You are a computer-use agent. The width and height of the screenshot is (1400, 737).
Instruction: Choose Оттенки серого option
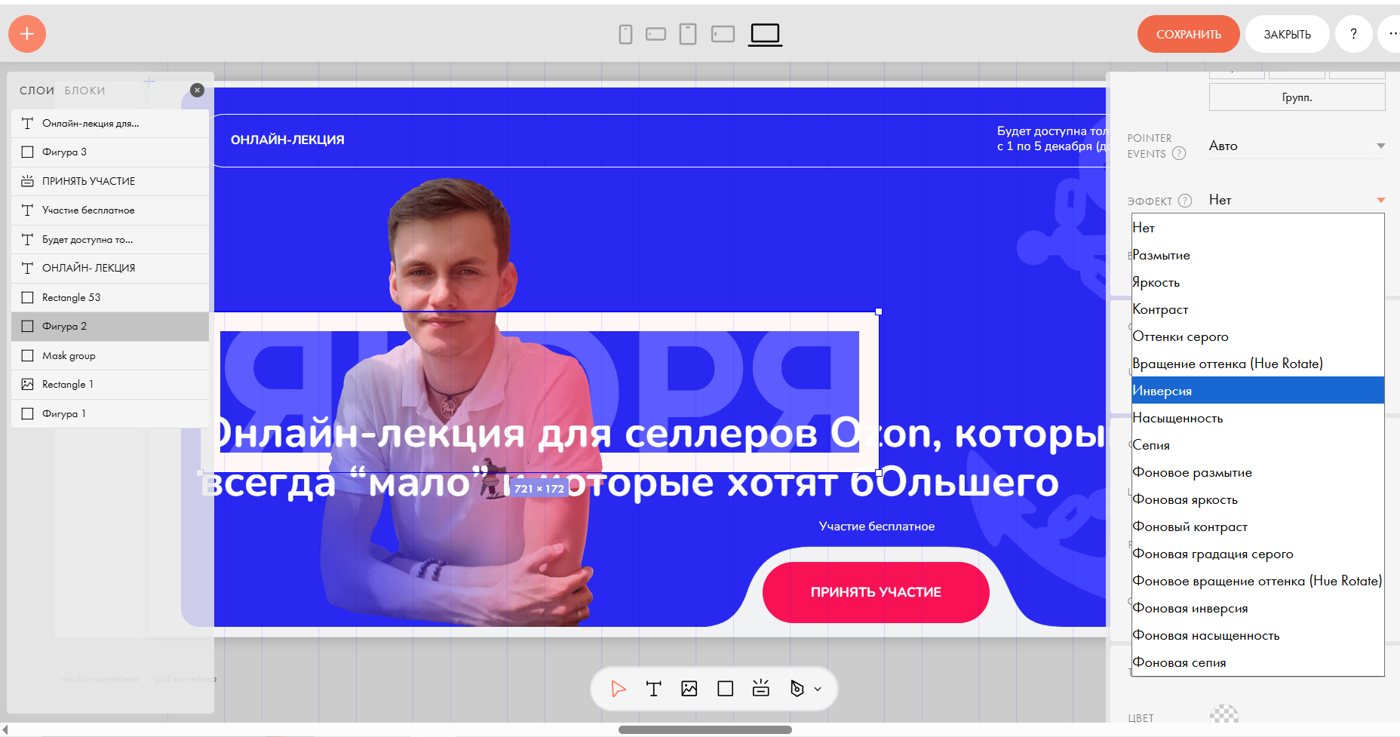tap(1258, 336)
